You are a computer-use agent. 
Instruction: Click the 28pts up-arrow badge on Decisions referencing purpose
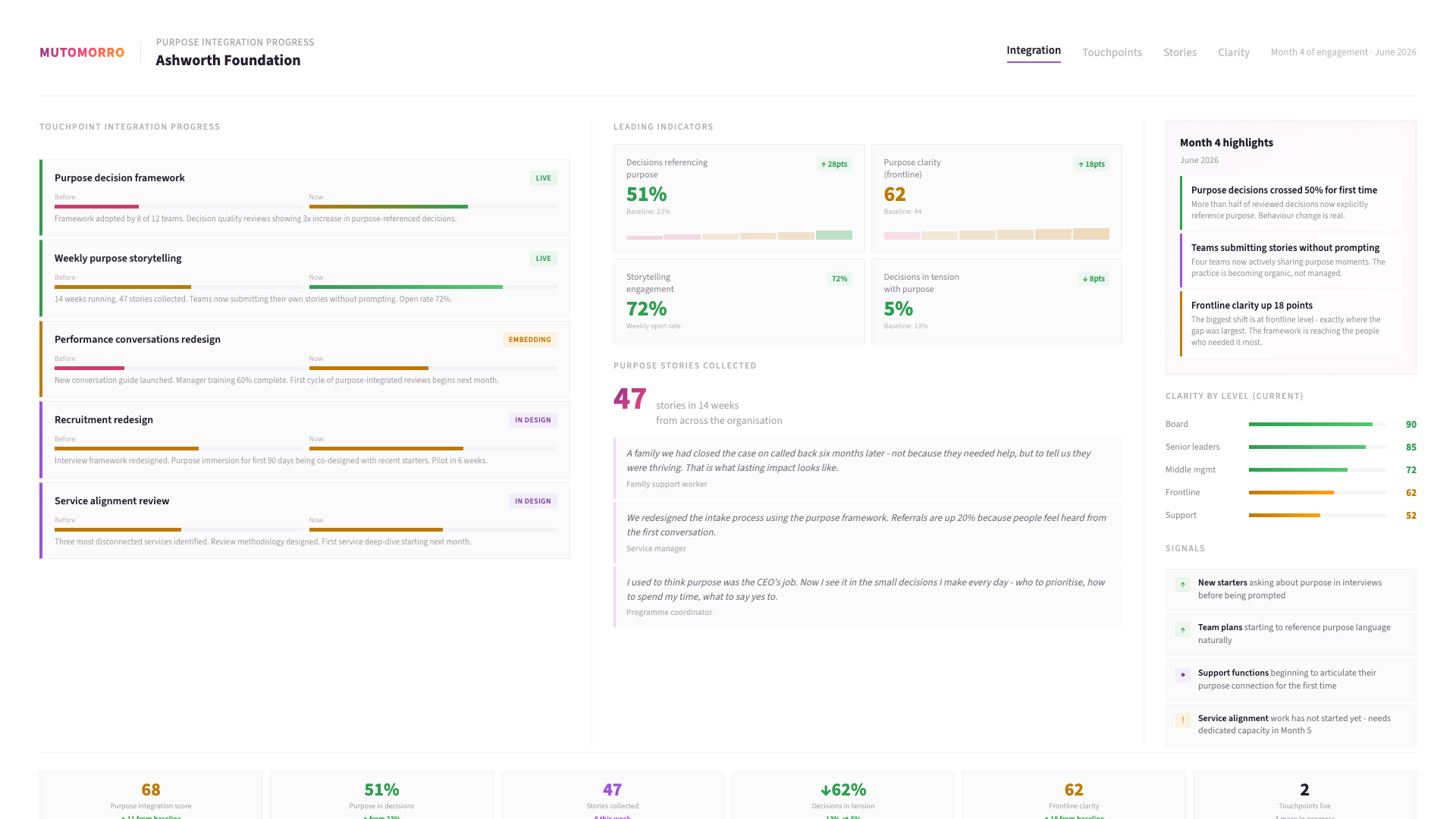tap(834, 165)
